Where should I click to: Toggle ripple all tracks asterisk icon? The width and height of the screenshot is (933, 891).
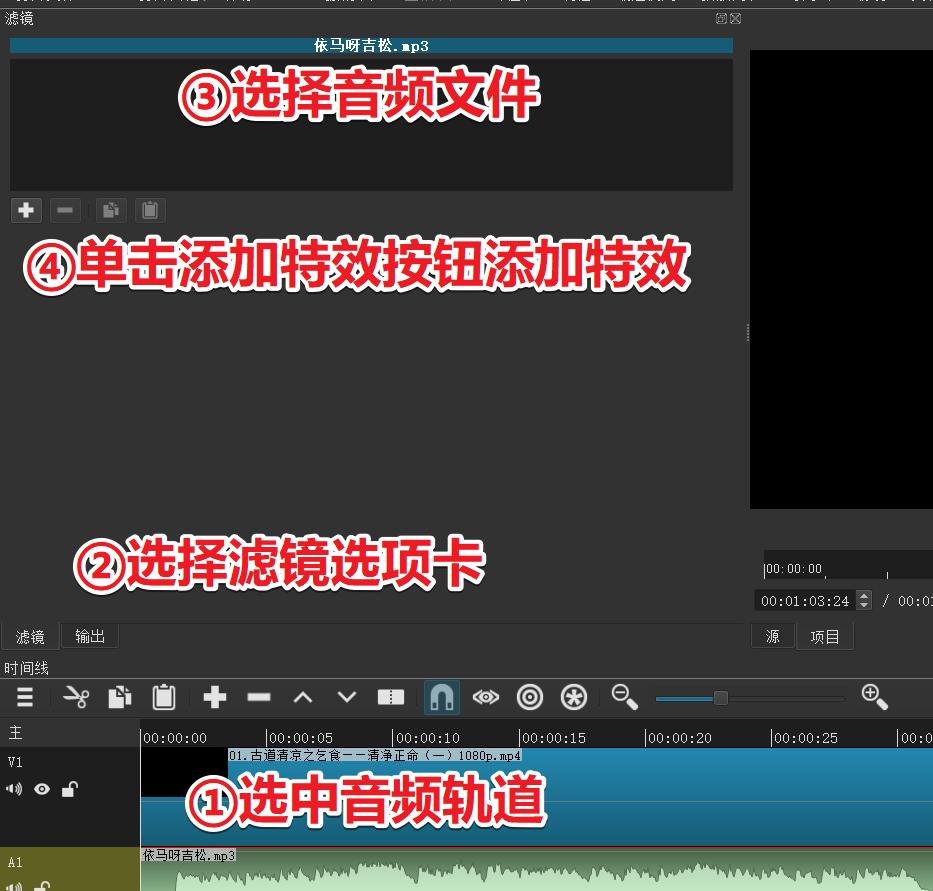tap(574, 697)
